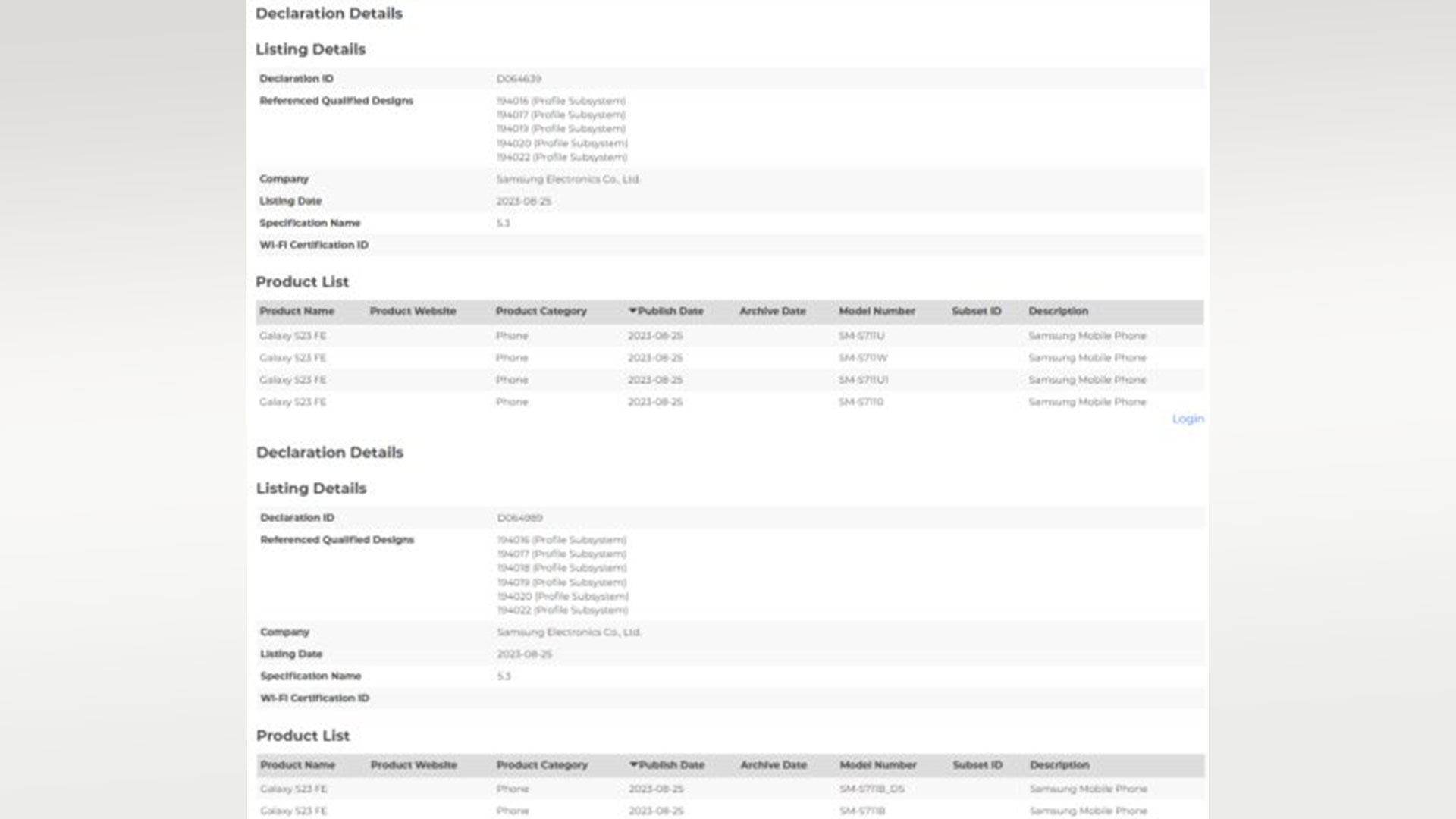This screenshot has width=1456, height=819.
Task: Click Samsung Mobile Phone description in SM-S7110 row
Action: (x=1087, y=402)
